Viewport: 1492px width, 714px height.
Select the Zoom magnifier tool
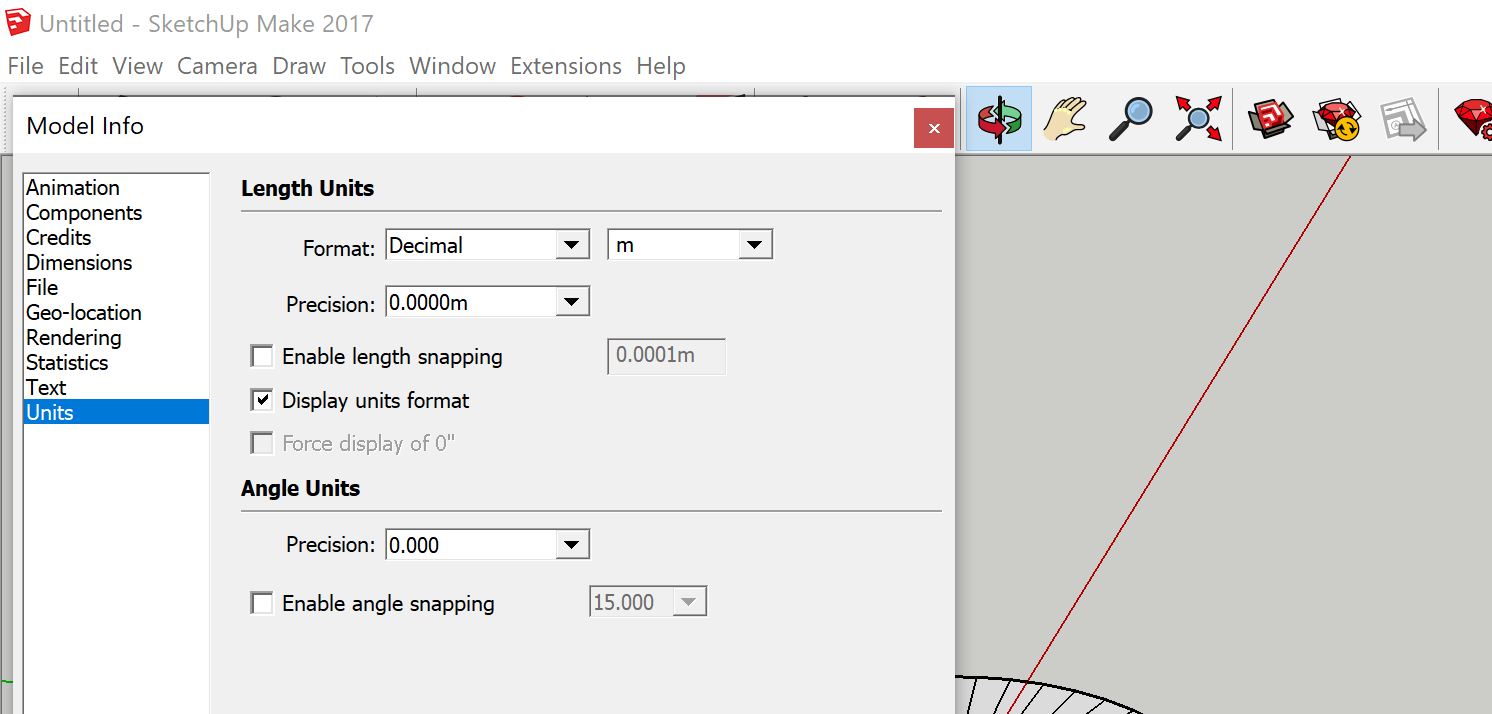1131,119
